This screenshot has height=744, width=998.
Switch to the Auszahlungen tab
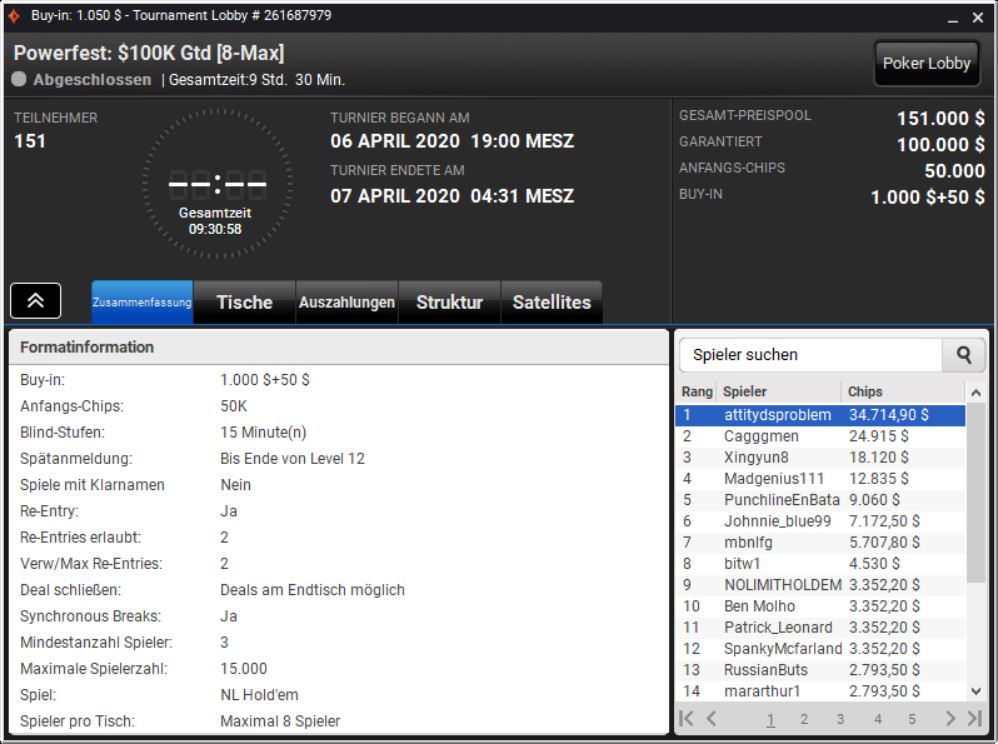(347, 302)
